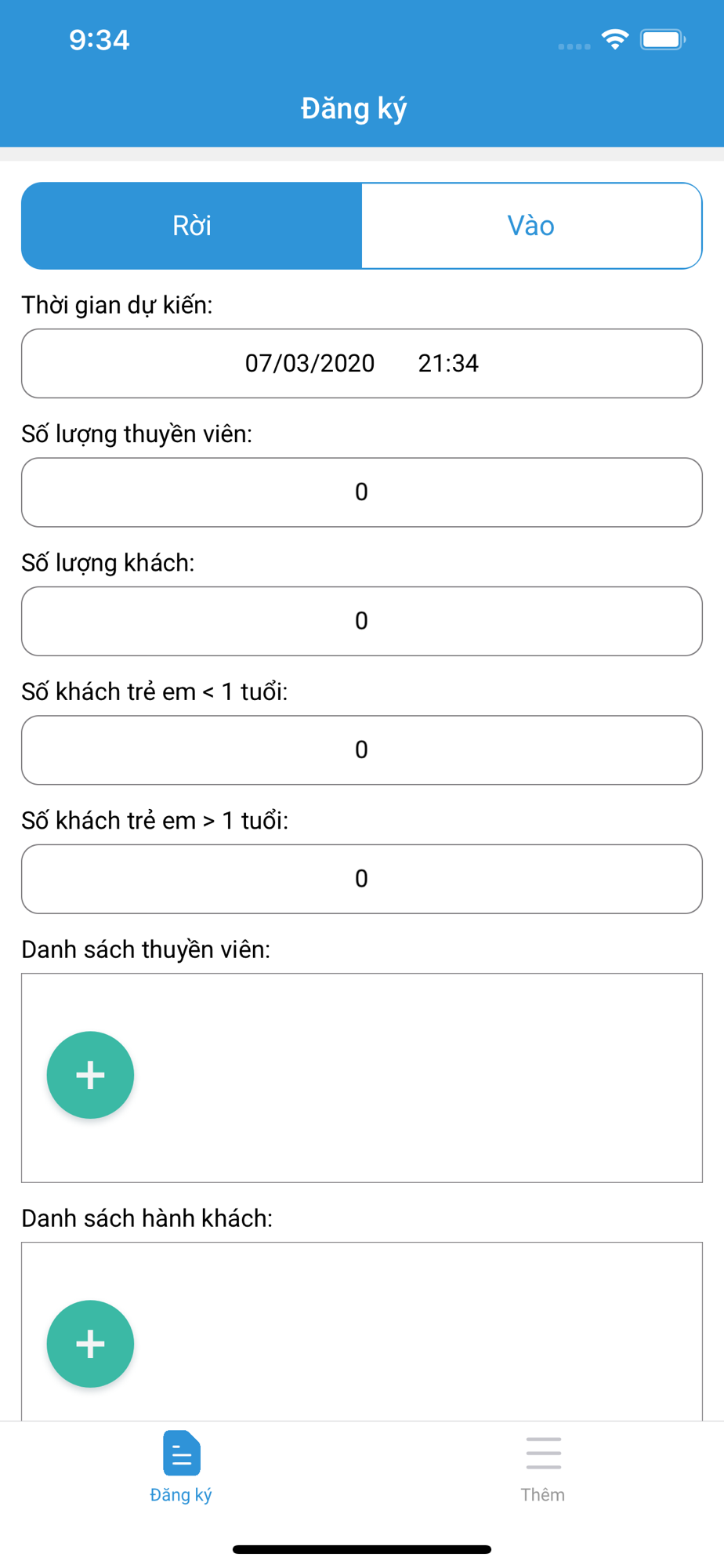The height and width of the screenshot is (1568, 724).
Task: Tap the Đăng ký document icon
Action: pos(181,1453)
